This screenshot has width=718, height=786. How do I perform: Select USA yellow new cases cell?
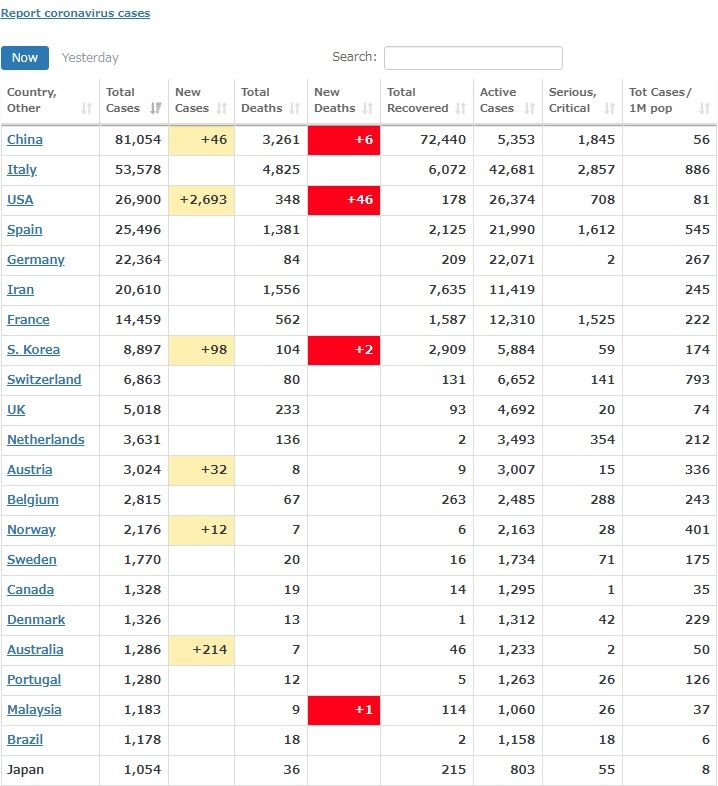[203, 200]
